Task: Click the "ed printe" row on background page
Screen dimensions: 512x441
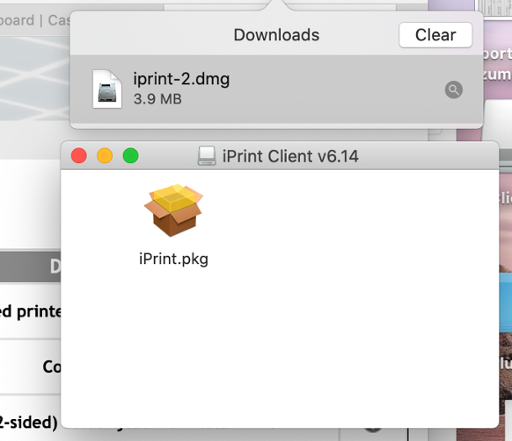Action: [x=30, y=312]
